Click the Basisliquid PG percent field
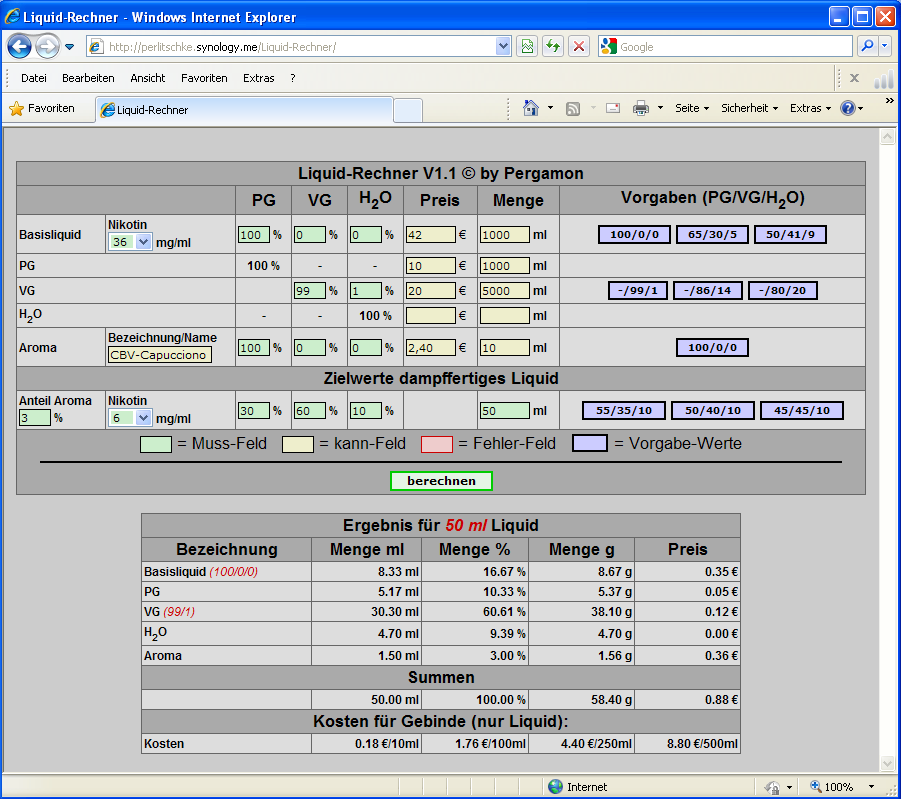The image size is (901, 799). click(253, 235)
